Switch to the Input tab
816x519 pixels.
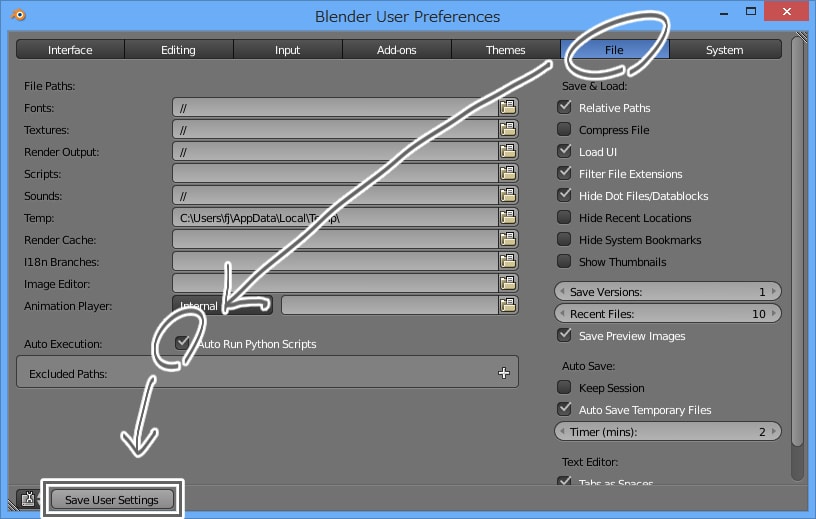288,50
